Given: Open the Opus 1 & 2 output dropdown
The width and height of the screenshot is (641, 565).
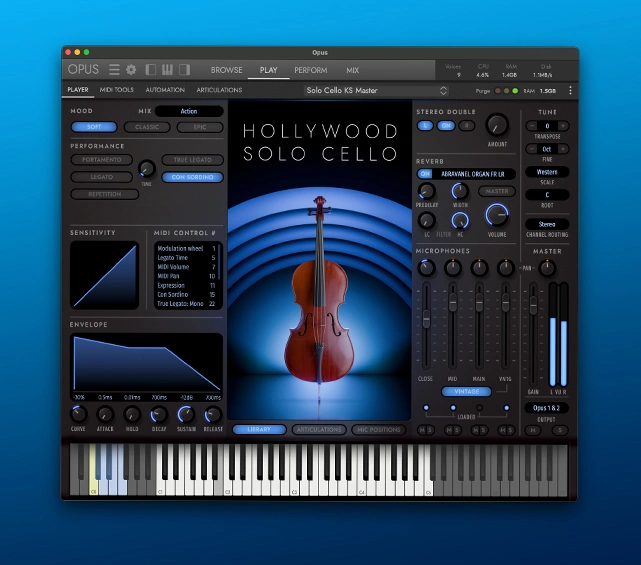Looking at the screenshot, I should click(546, 408).
